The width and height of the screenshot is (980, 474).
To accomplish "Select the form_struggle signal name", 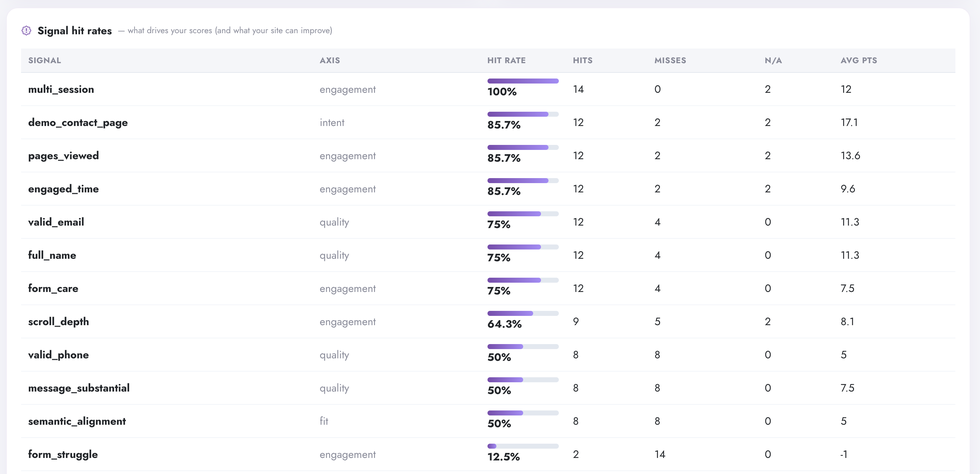I will point(63,455).
